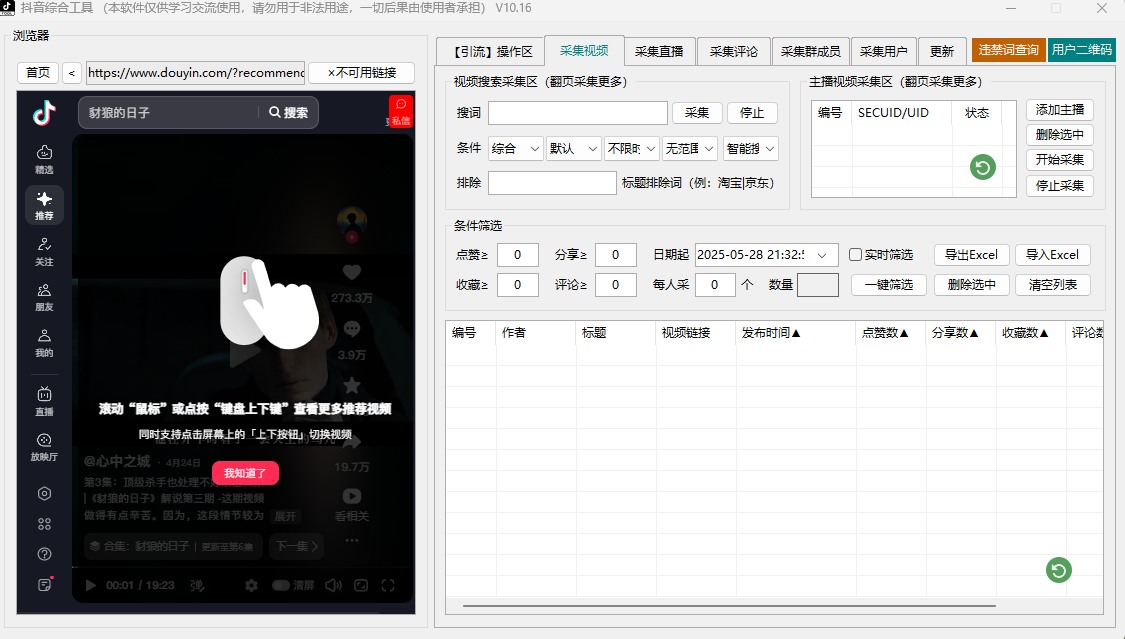Image resolution: width=1125 pixels, height=639 pixels.
Task: Click the Douyin logo in the sidebar
Action: pos(44,113)
